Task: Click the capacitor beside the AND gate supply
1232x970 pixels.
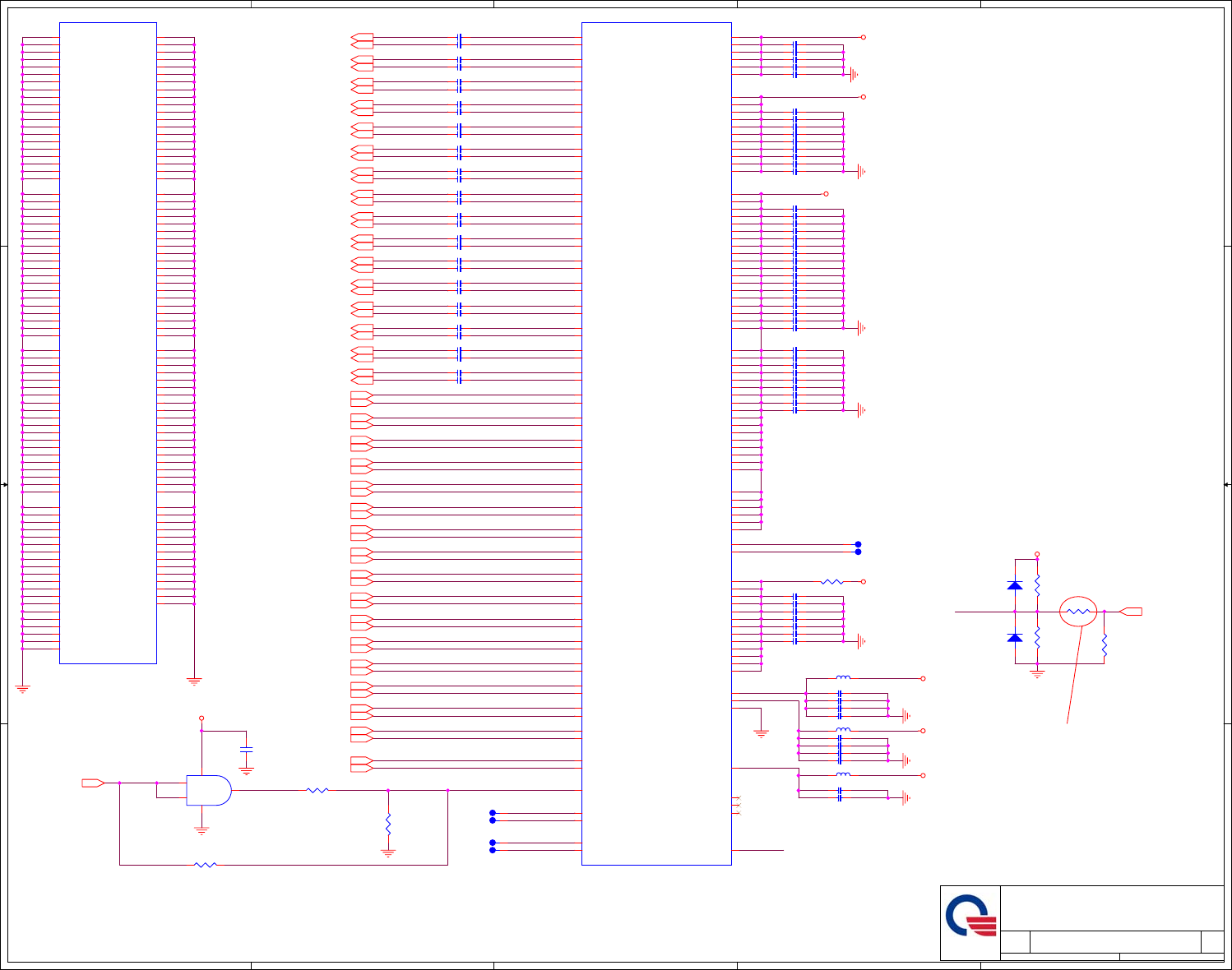Action: coord(246,750)
